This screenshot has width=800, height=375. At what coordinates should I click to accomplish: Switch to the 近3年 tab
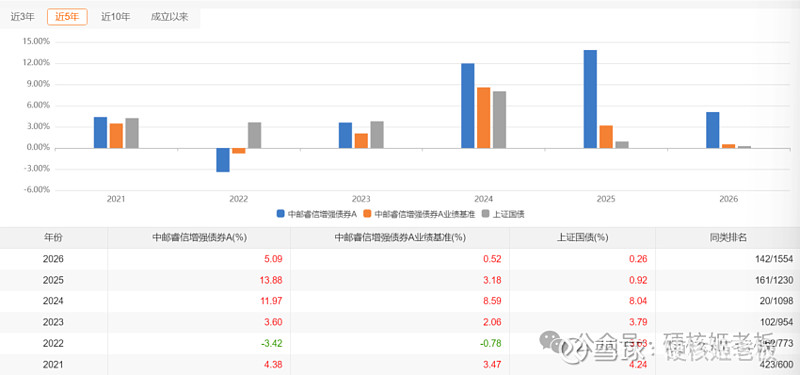click(x=22, y=17)
